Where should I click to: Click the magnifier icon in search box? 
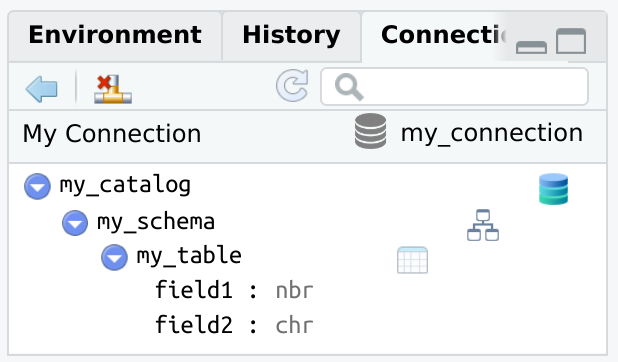(x=349, y=87)
